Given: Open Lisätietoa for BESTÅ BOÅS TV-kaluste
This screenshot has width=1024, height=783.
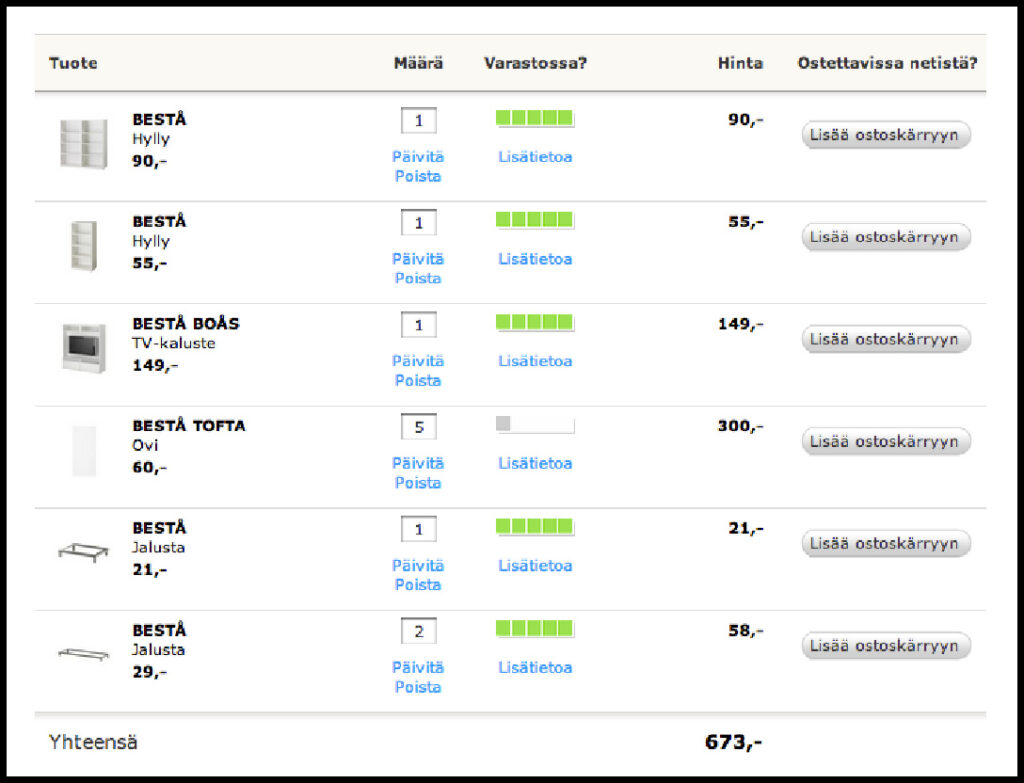Looking at the screenshot, I should pos(535,360).
